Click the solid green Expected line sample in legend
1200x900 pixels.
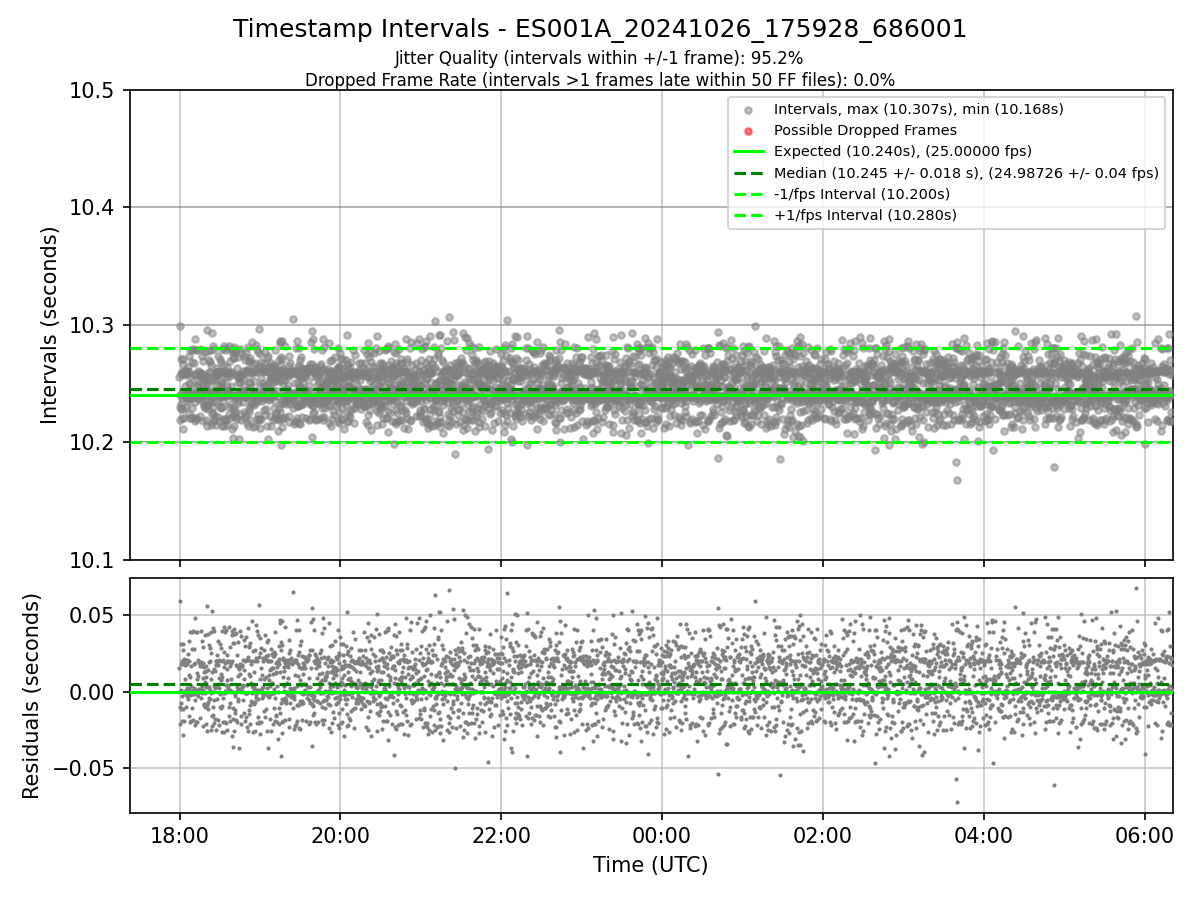[749, 152]
